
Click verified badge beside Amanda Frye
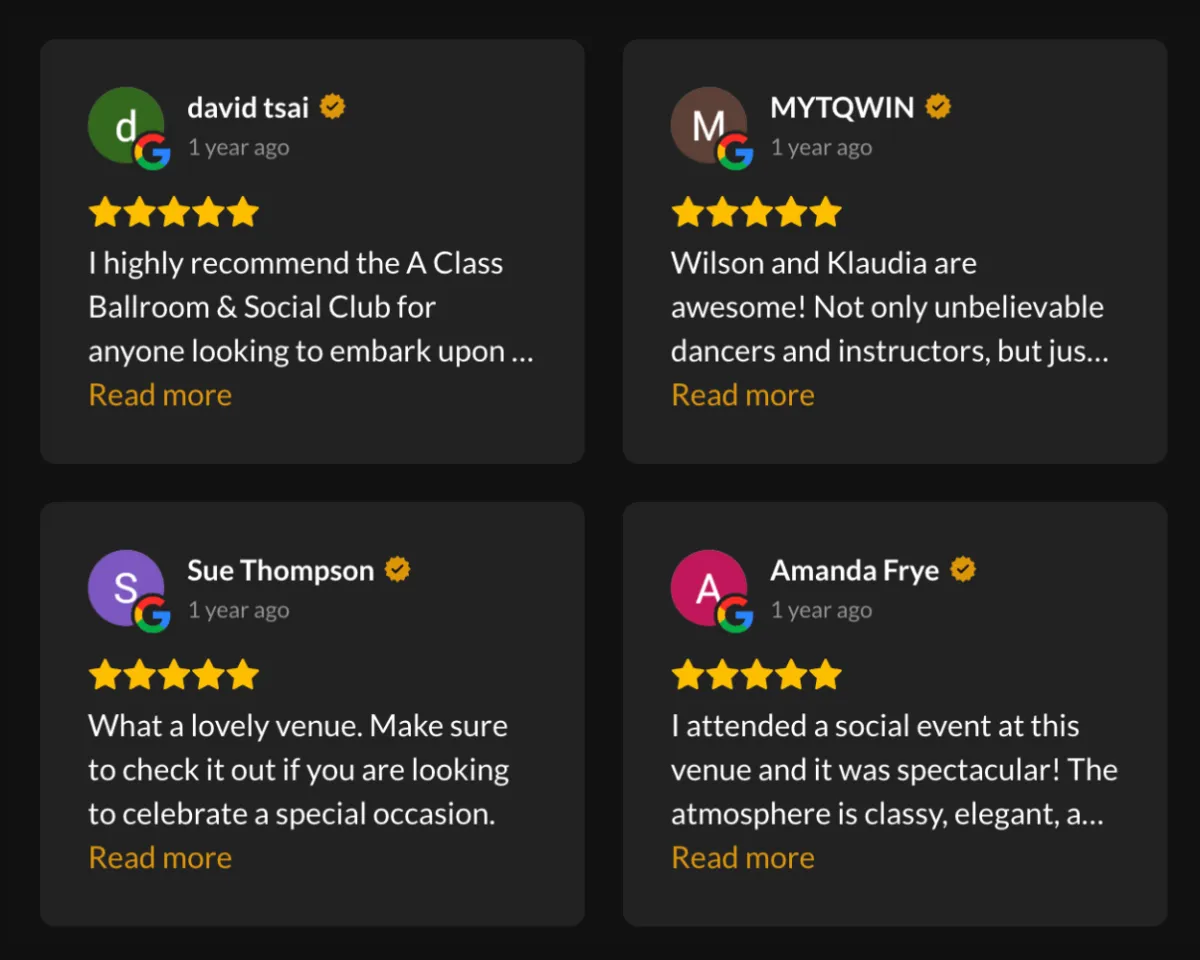click(x=963, y=570)
